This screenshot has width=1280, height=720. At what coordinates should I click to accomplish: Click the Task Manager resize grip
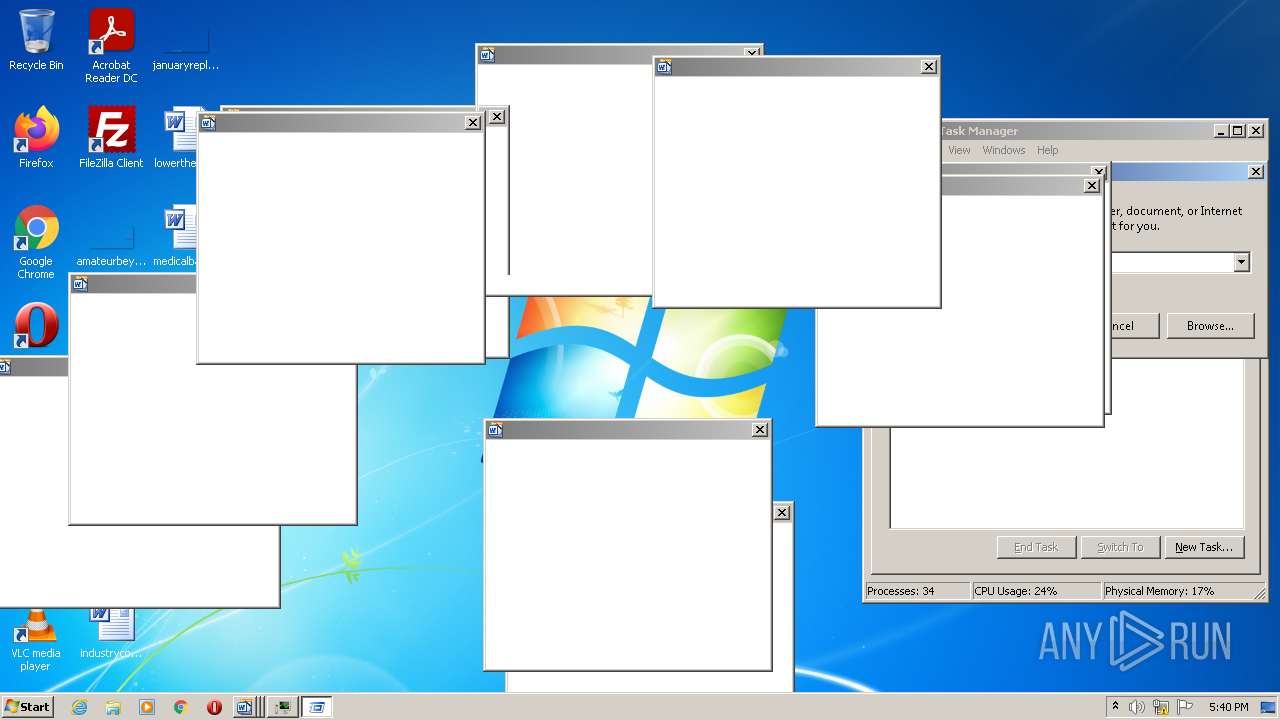1259,593
